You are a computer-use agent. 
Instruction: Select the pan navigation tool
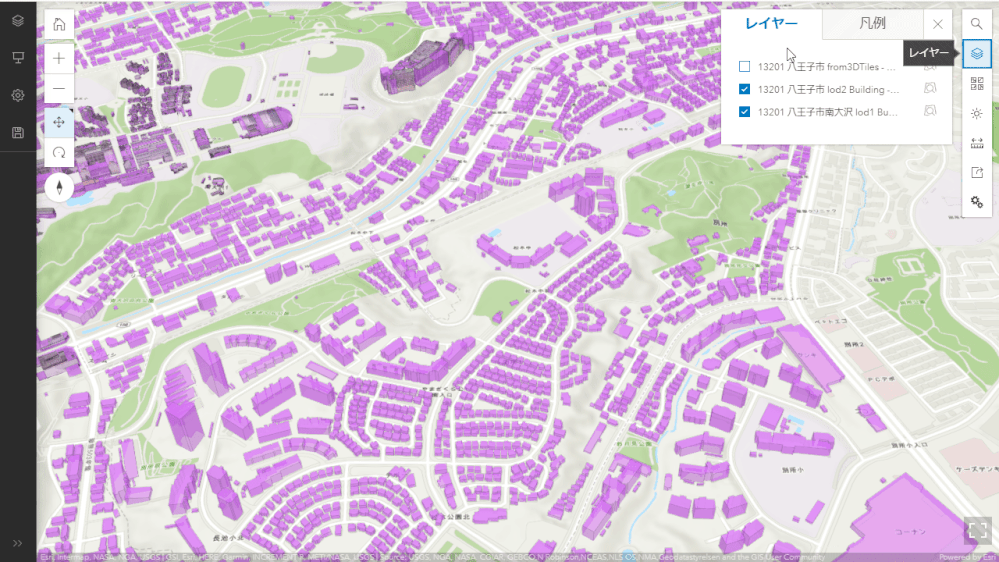(59, 122)
